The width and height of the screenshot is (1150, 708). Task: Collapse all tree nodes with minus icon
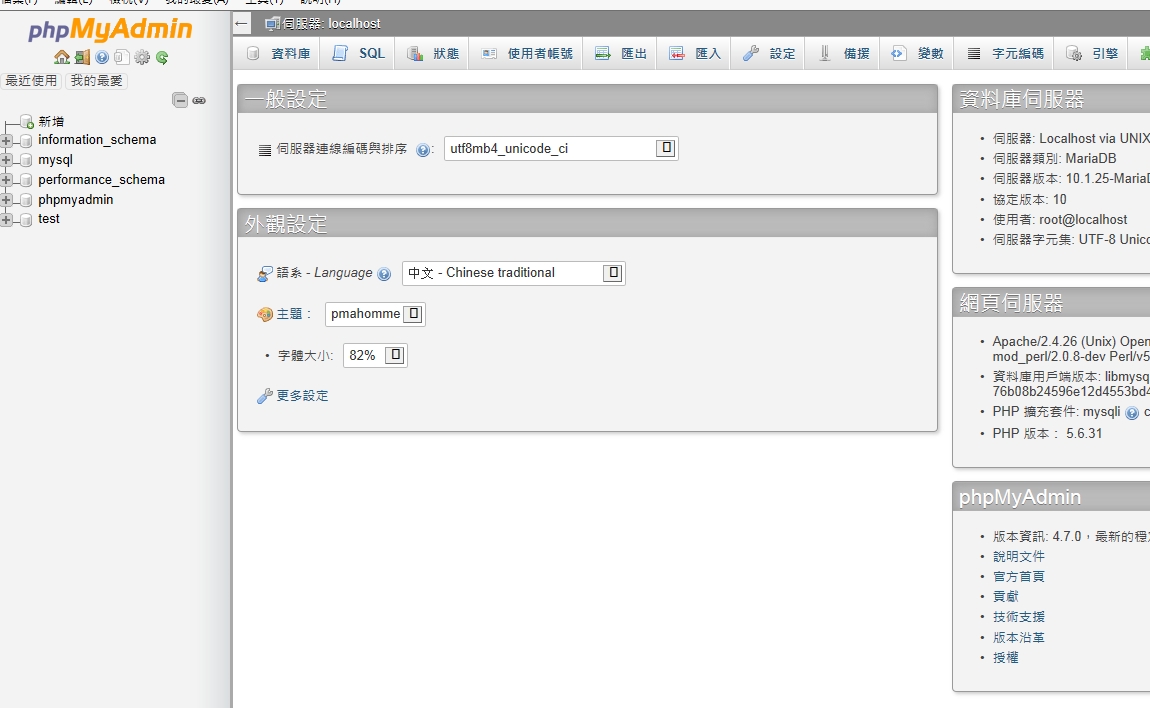point(180,100)
